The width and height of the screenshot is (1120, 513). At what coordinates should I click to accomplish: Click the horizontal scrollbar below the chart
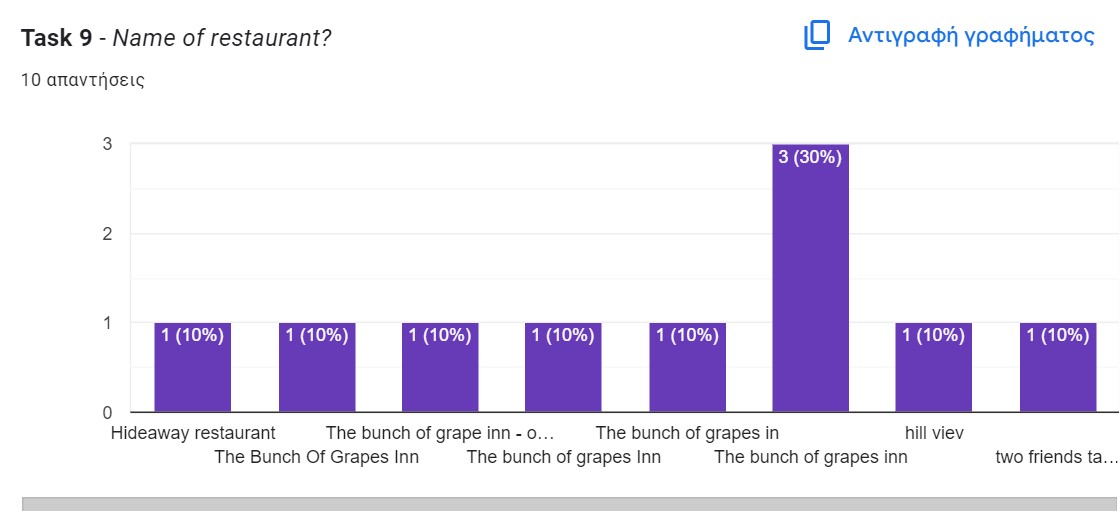pos(570,504)
